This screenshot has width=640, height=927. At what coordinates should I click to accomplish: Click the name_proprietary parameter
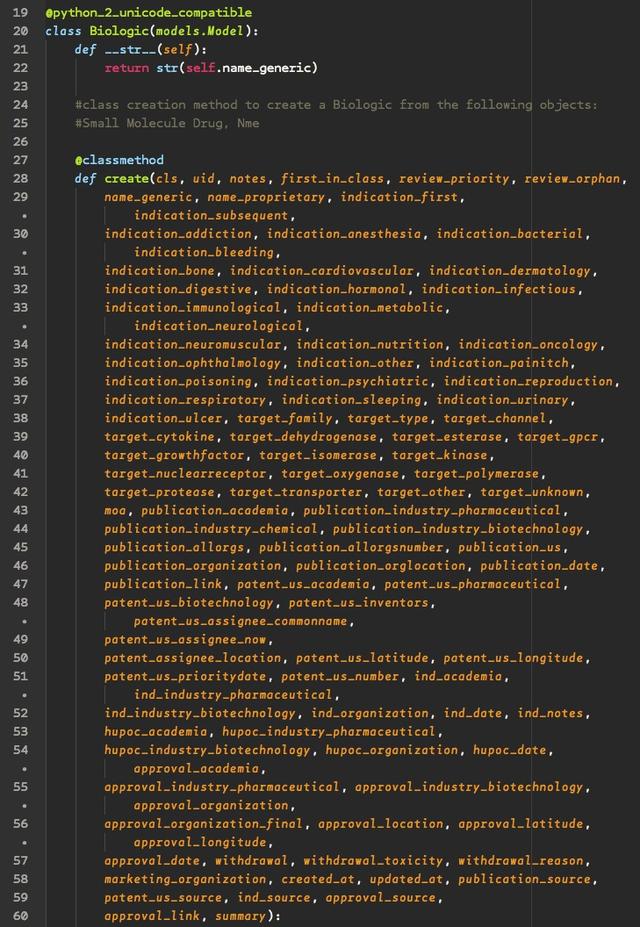click(267, 197)
